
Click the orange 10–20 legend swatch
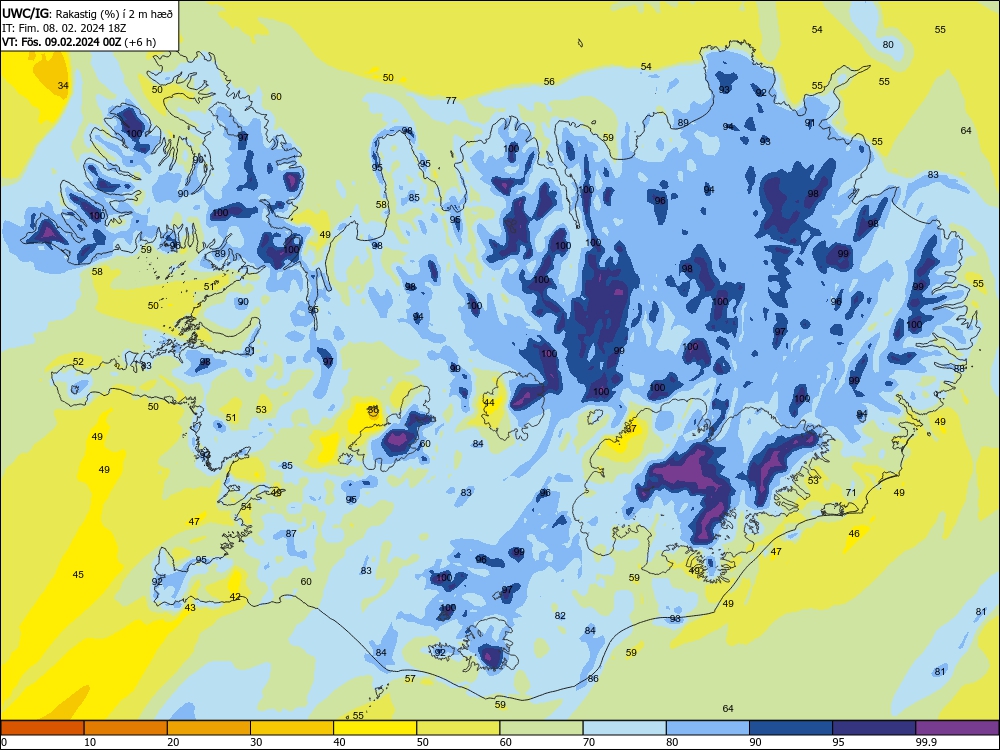pyautogui.click(x=126, y=728)
